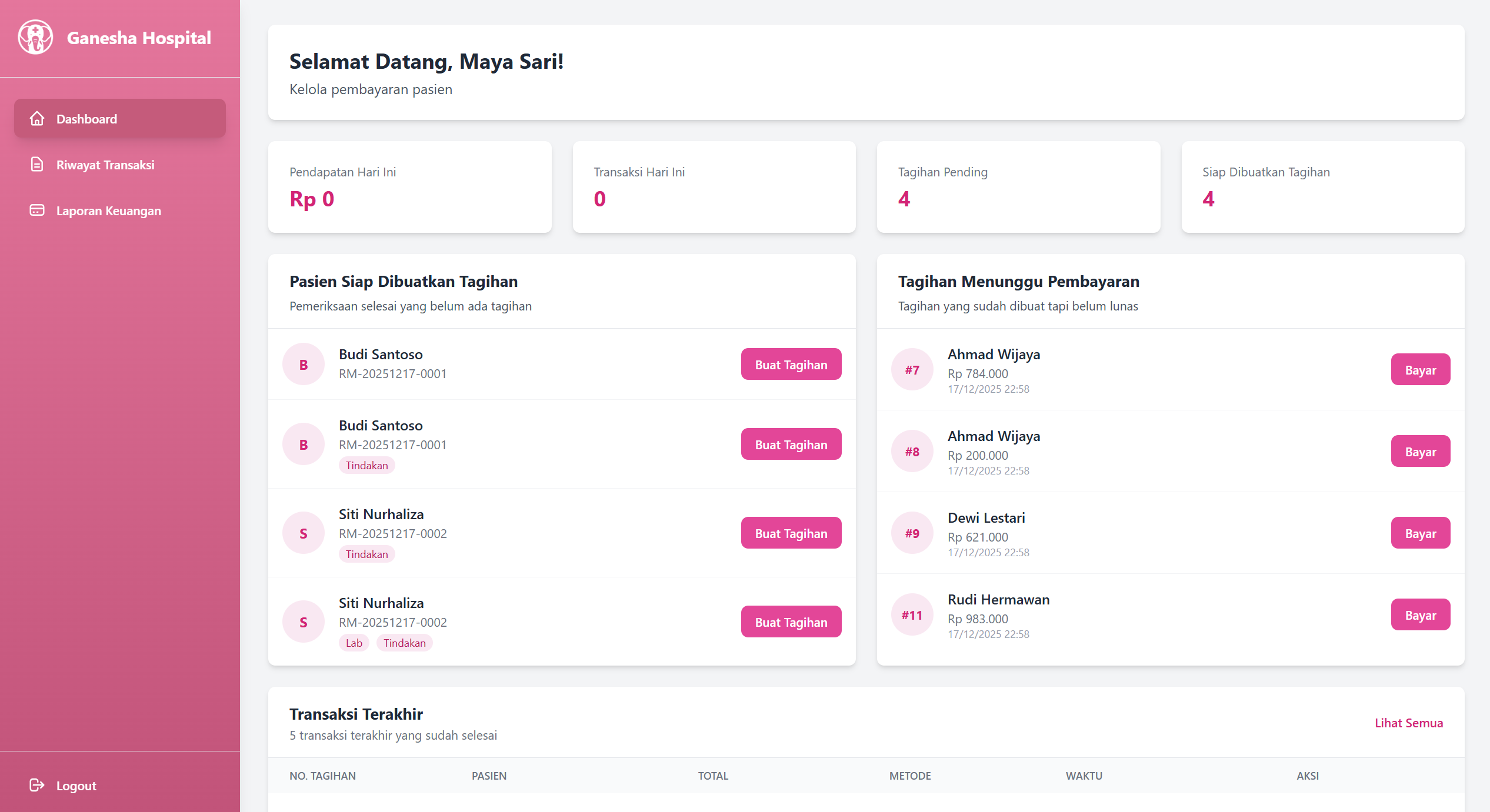Click the Logout text in the sidebar
Image resolution: width=1490 pixels, height=812 pixels.
coord(76,786)
